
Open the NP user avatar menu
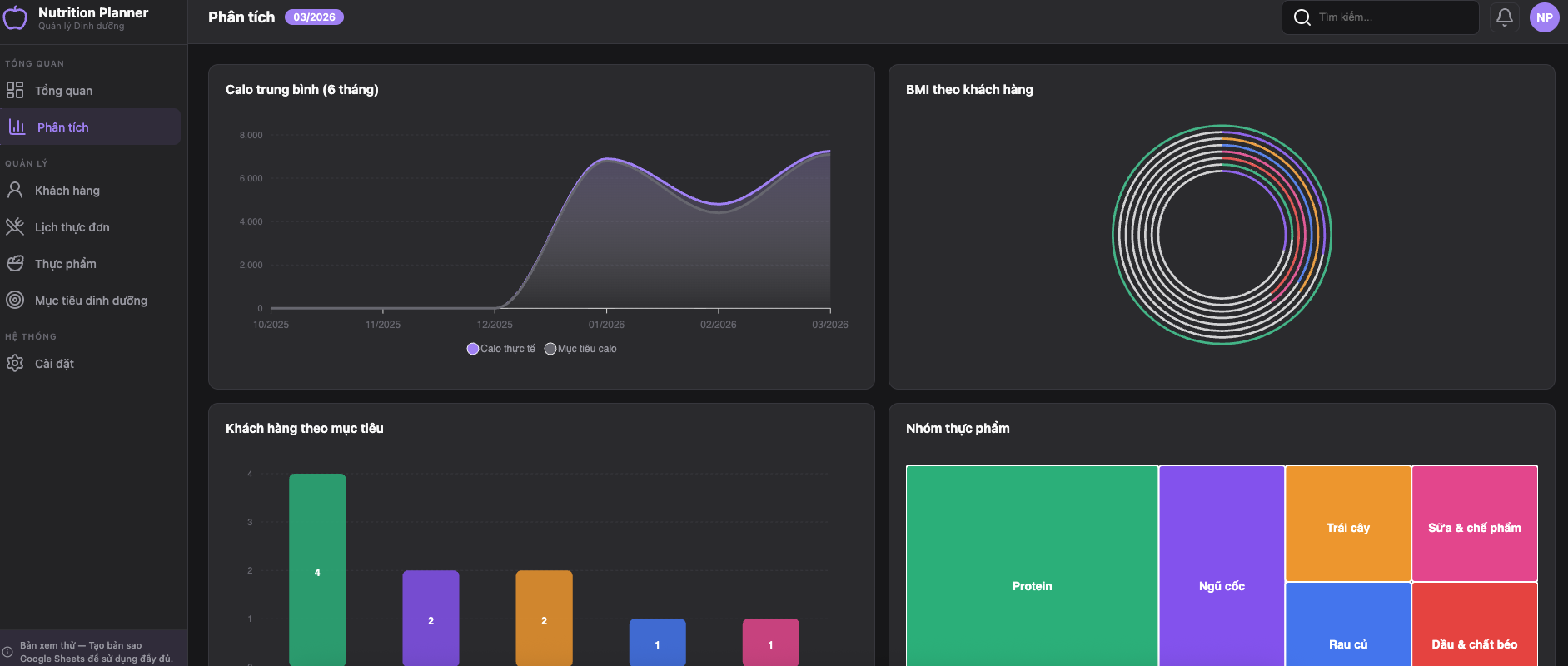1544,17
